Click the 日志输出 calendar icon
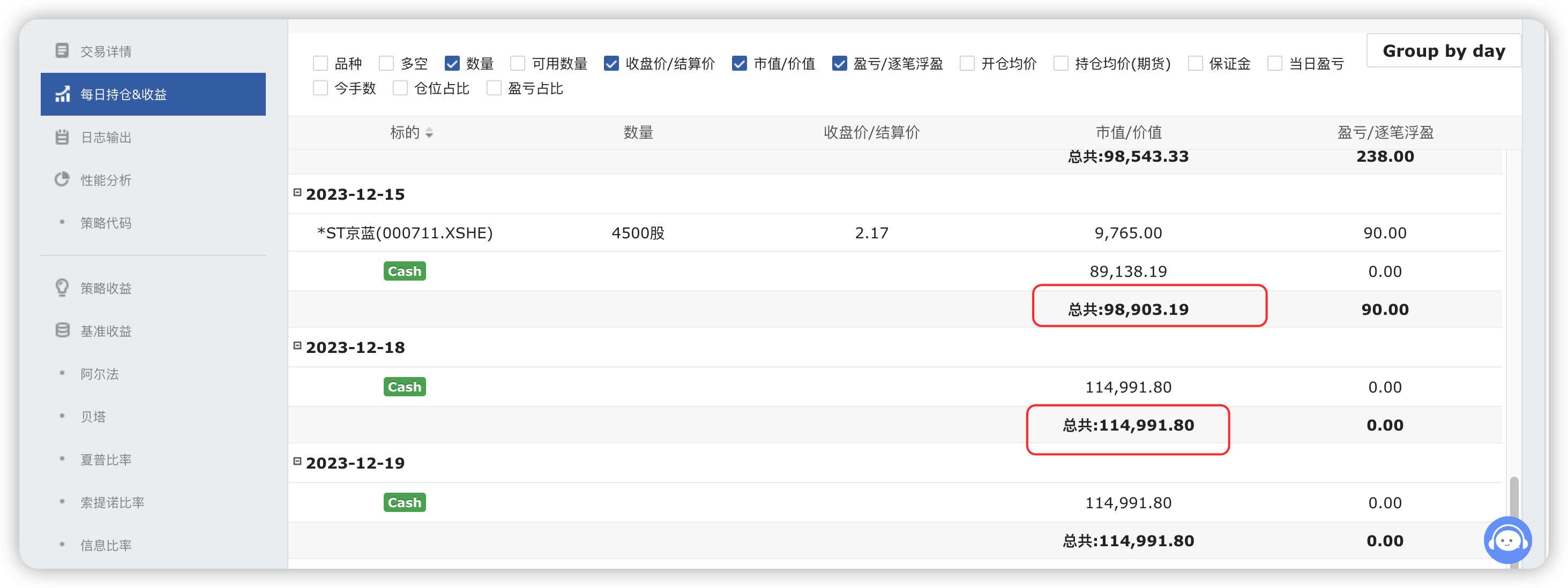This screenshot has height=588, width=1568. coord(62,137)
